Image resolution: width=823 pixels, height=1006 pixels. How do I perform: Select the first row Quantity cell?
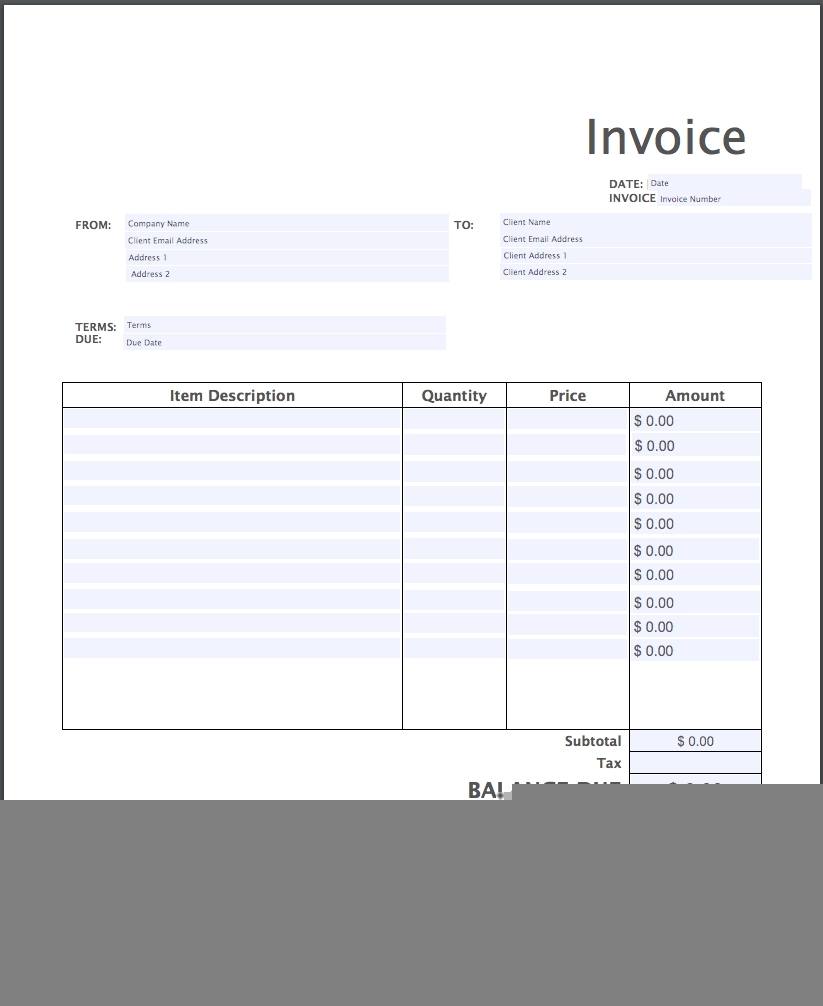tap(454, 420)
